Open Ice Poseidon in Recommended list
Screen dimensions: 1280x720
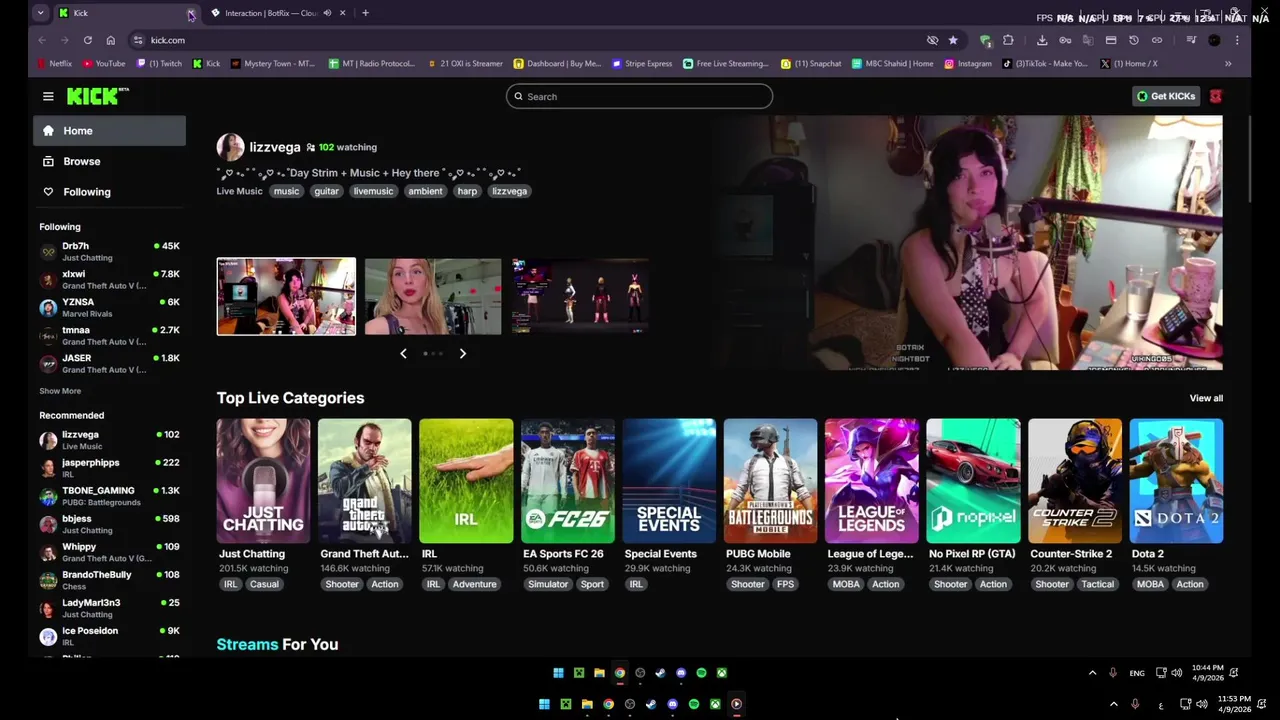pyautogui.click(x=109, y=636)
